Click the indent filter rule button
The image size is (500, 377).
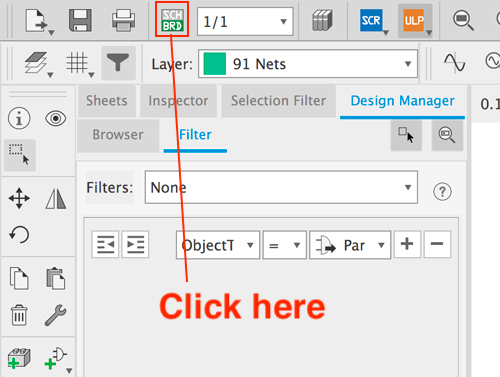[135, 244]
